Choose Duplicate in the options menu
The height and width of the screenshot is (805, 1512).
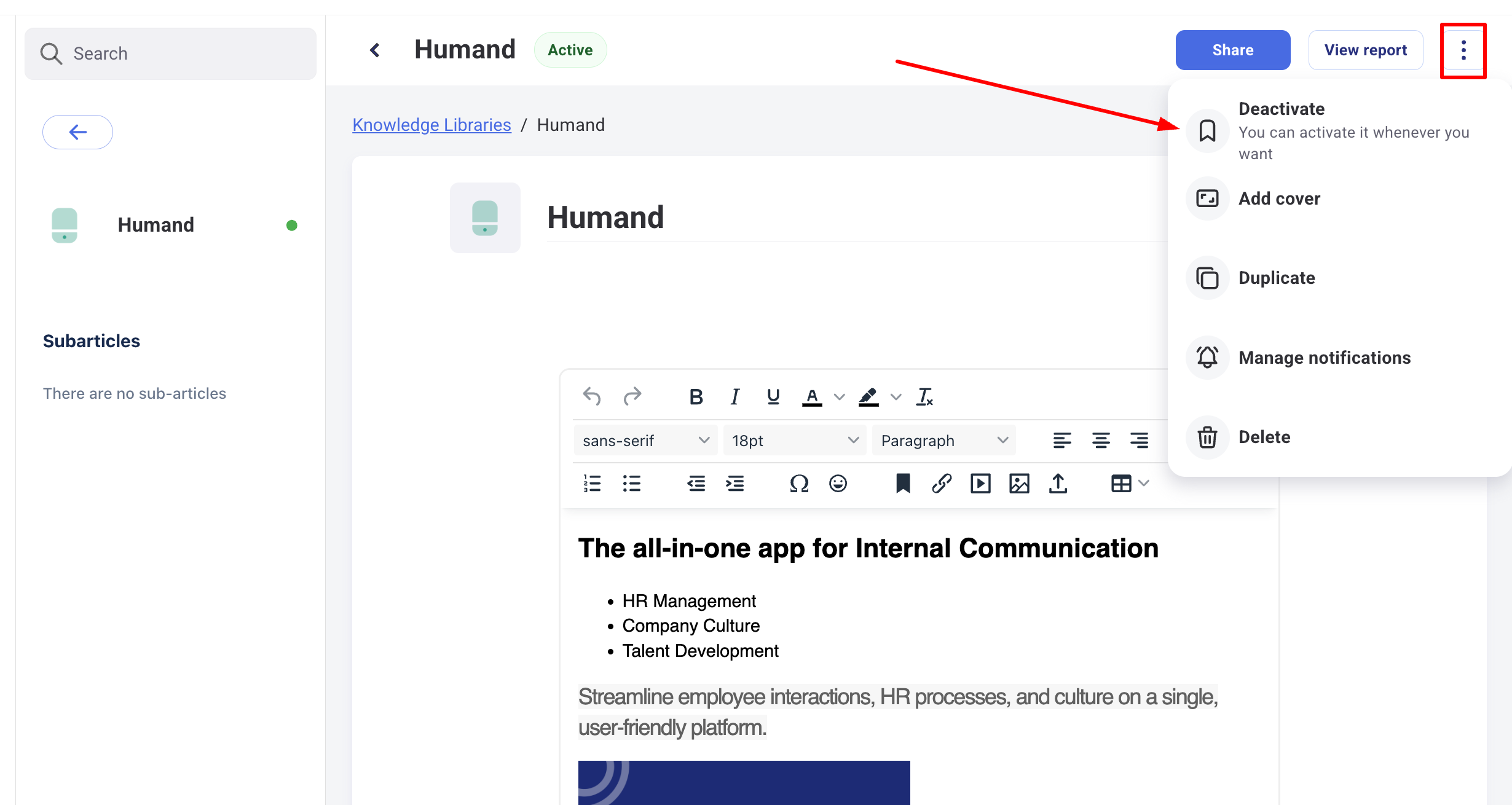pyautogui.click(x=1277, y=278)
